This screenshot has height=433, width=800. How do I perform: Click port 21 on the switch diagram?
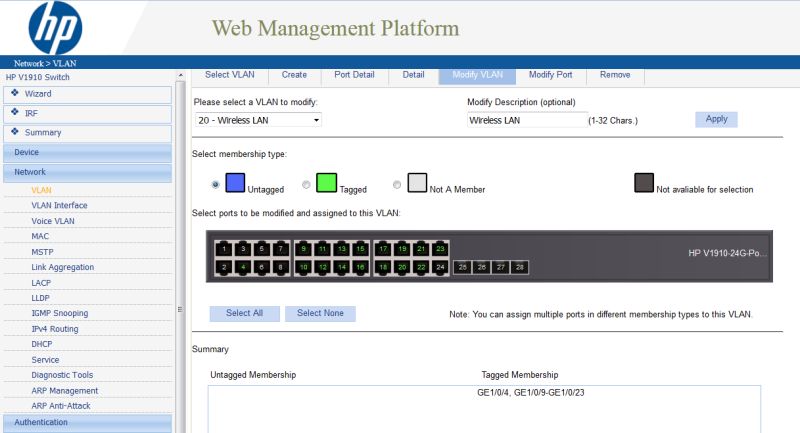(x=421, y=249)
